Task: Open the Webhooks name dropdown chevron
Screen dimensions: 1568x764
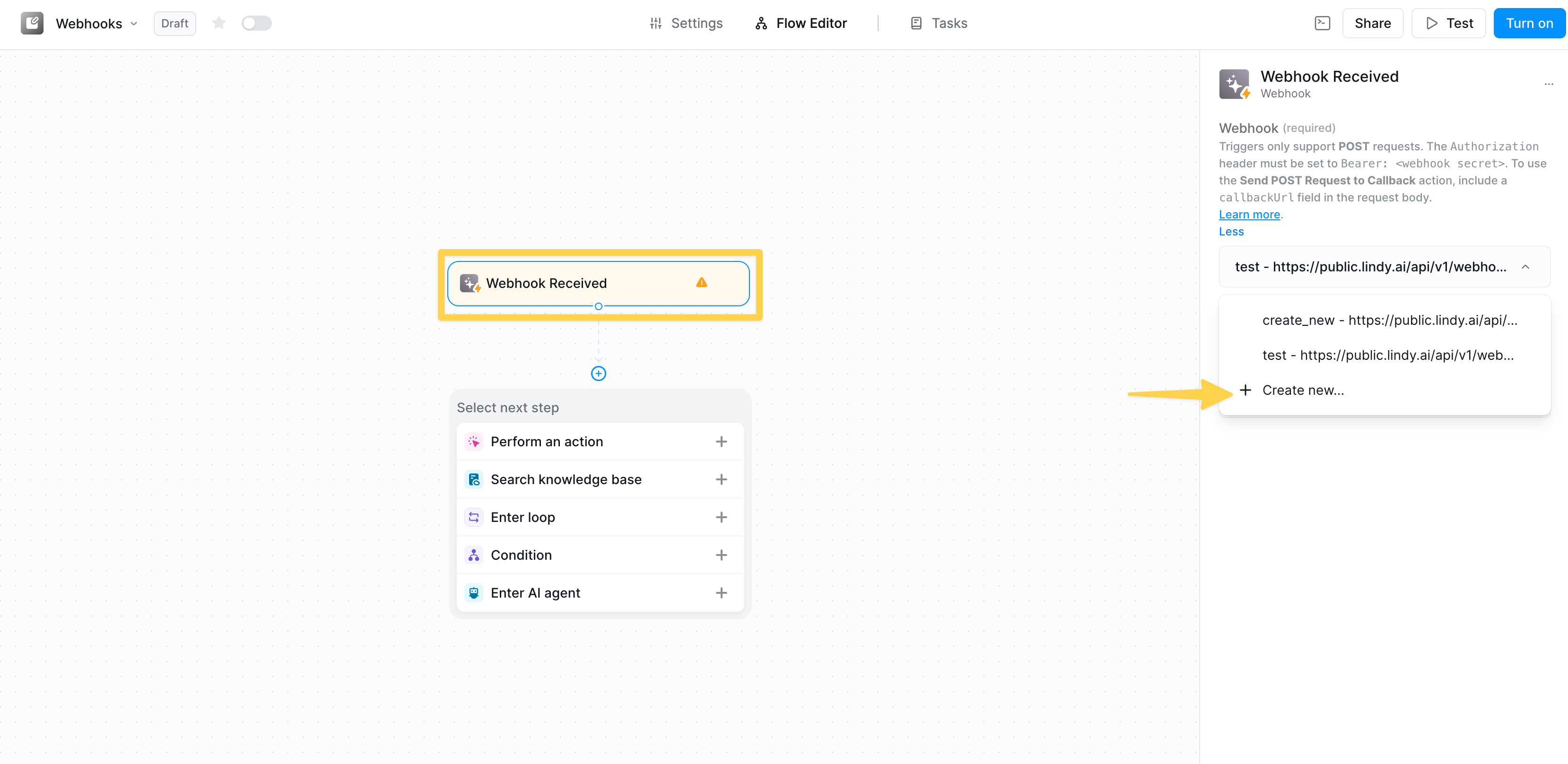Action: pyautogui.click(x=134, y=24)
